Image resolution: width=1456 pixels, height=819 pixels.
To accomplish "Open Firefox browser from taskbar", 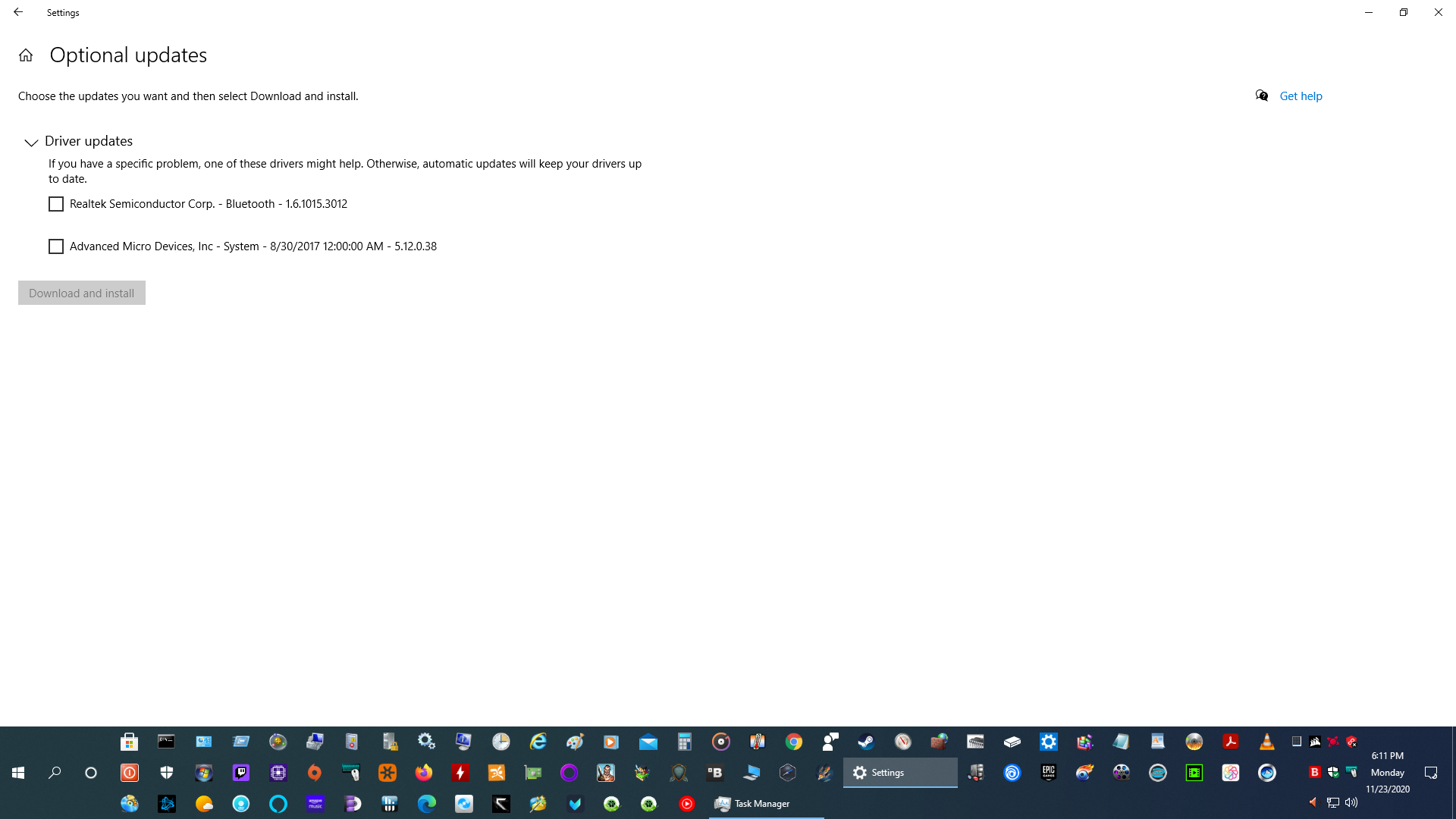I will click(x=422, y=772).
